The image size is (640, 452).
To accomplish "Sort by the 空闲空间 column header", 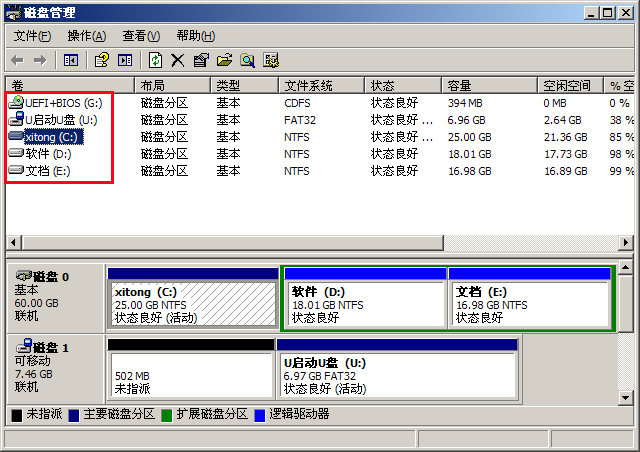I will [570, 85].
